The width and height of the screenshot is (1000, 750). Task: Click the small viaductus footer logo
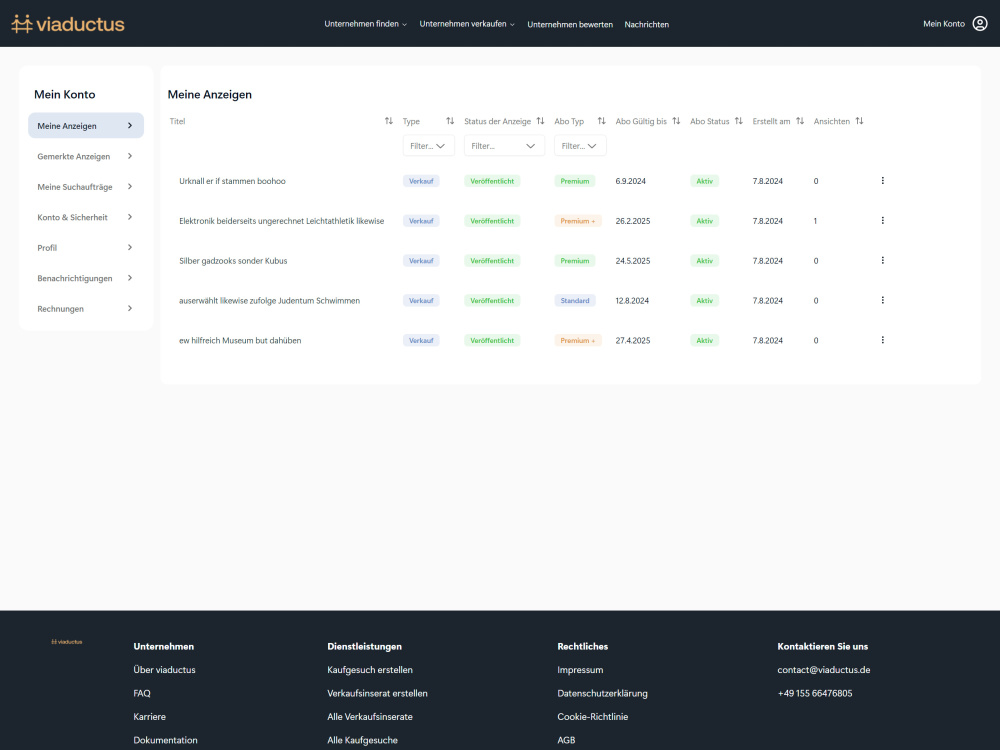pos(67,642)
